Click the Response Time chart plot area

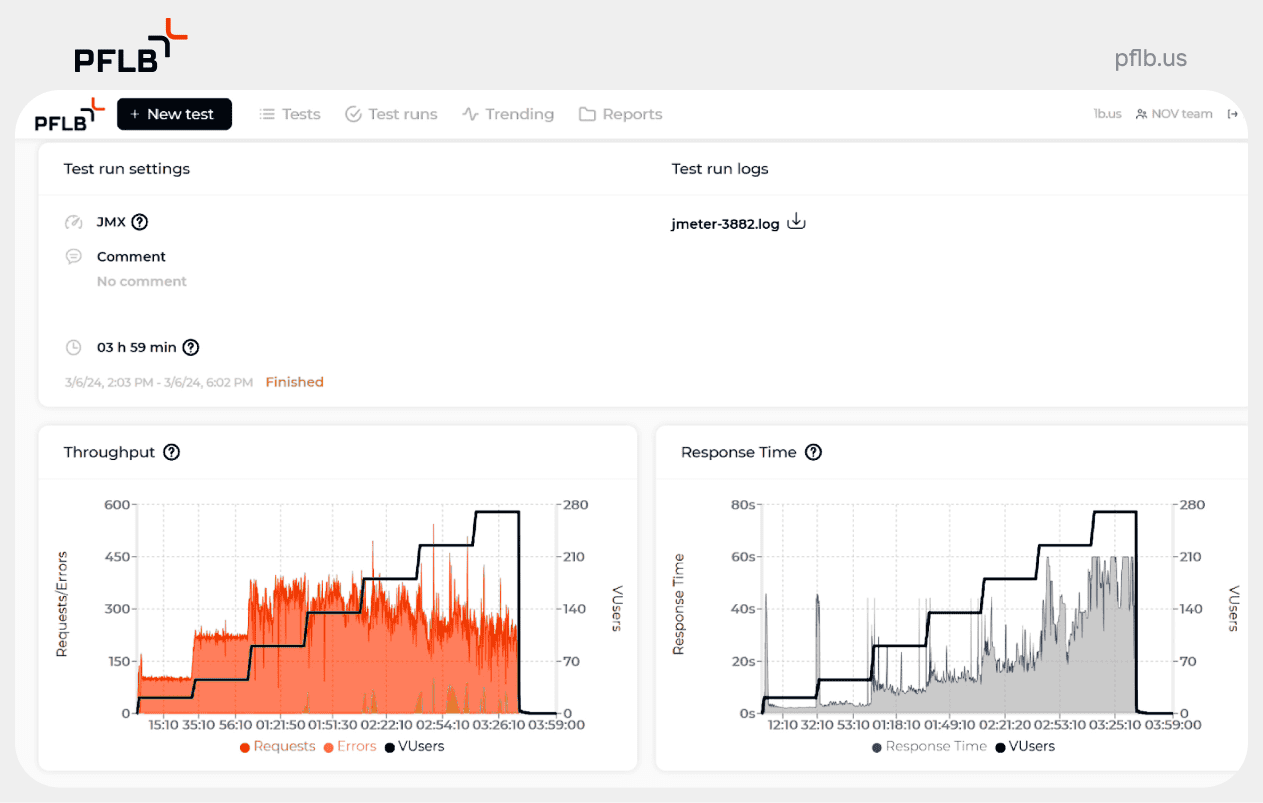[x=967, y=609]
